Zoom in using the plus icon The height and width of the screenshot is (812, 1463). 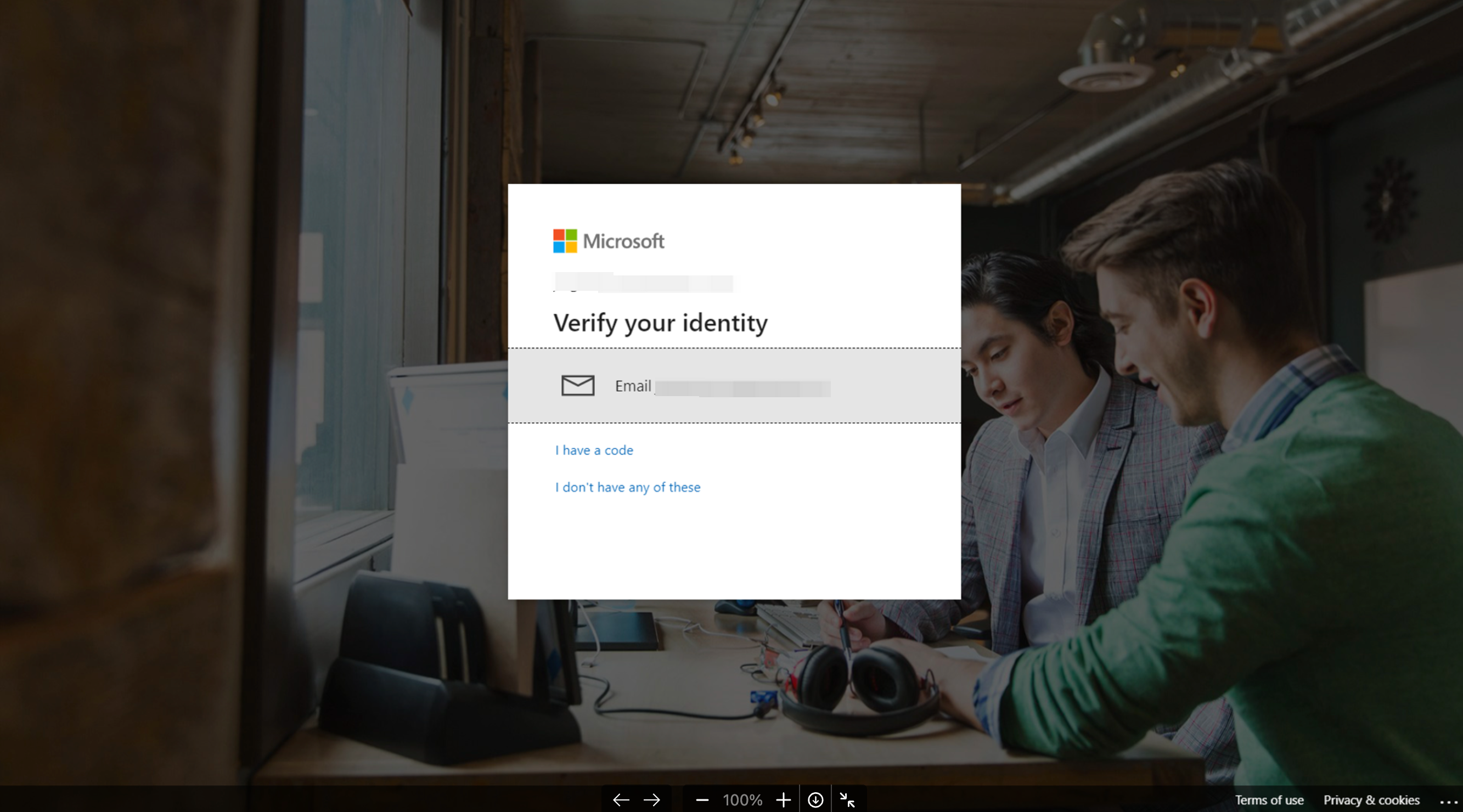[783, 800]
